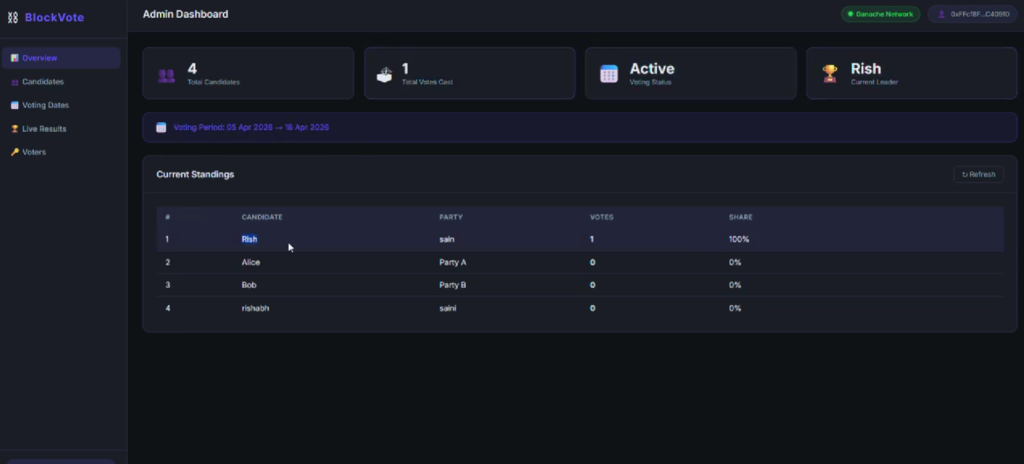Click the Candidates sidebar people icon
This screenshot has height=464, width=1024.
pos(14,82)
